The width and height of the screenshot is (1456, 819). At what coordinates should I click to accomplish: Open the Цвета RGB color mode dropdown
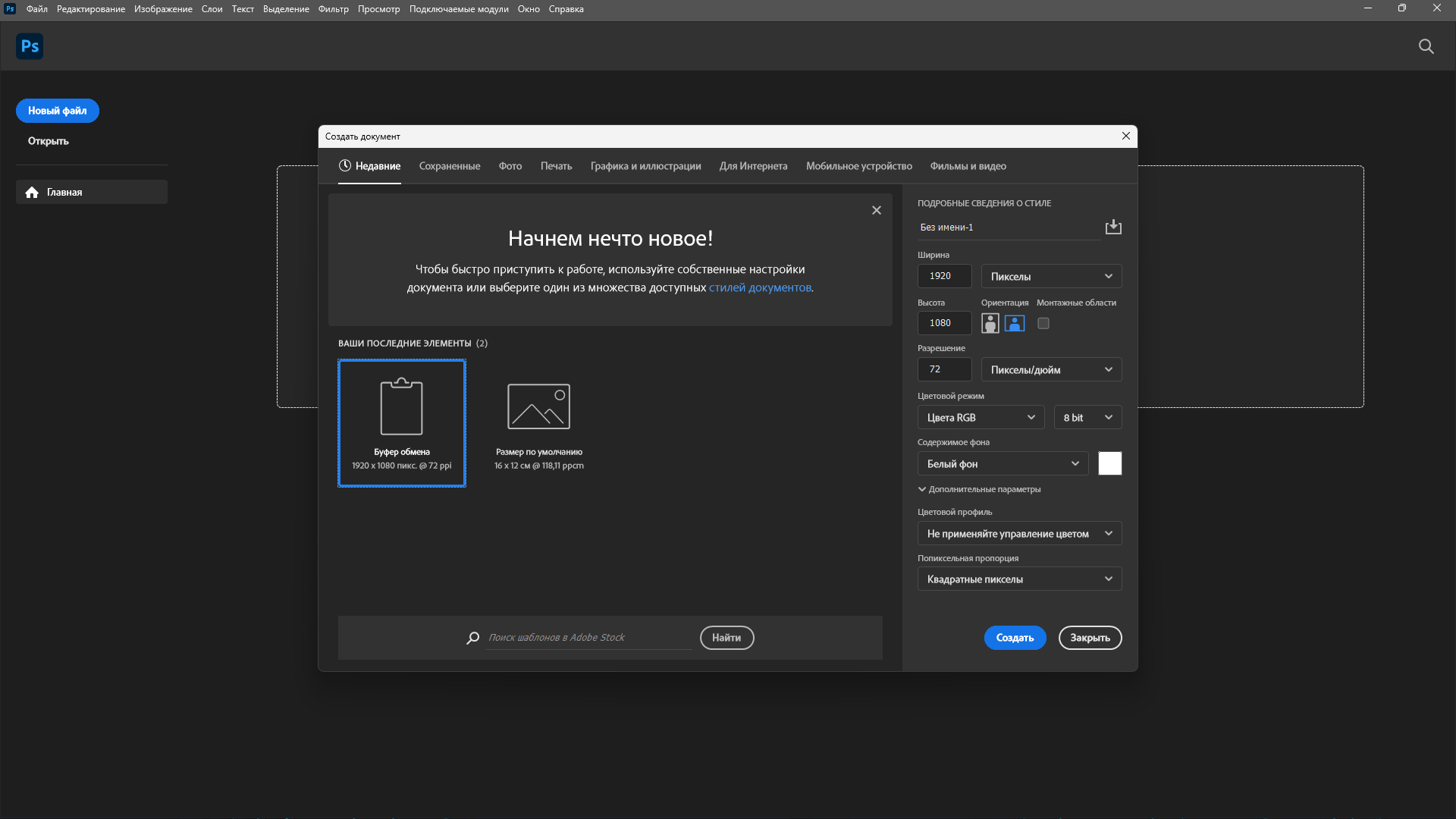[x=980, y=417]
